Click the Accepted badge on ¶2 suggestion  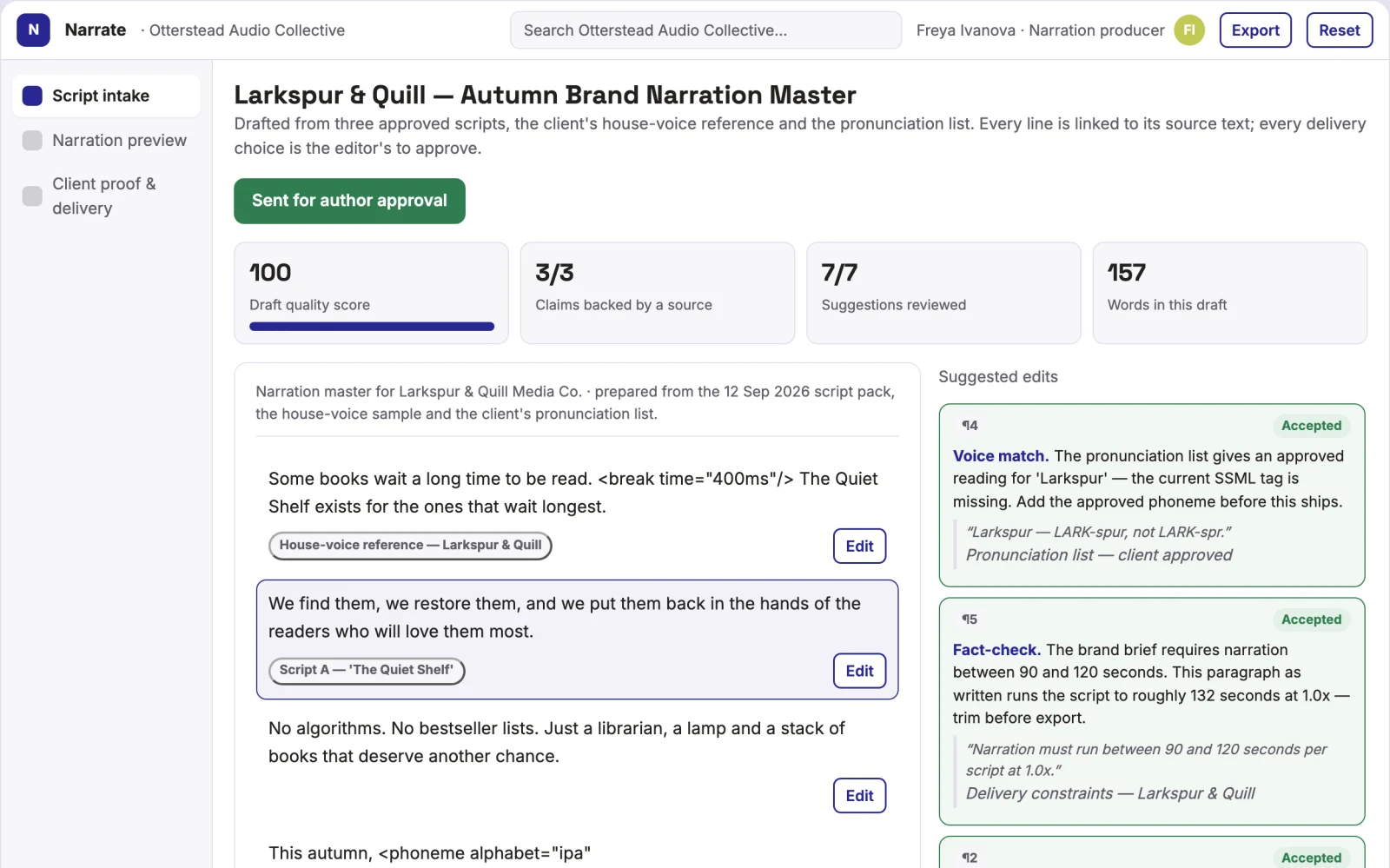pyautogui.click(x=1311, y=858)
